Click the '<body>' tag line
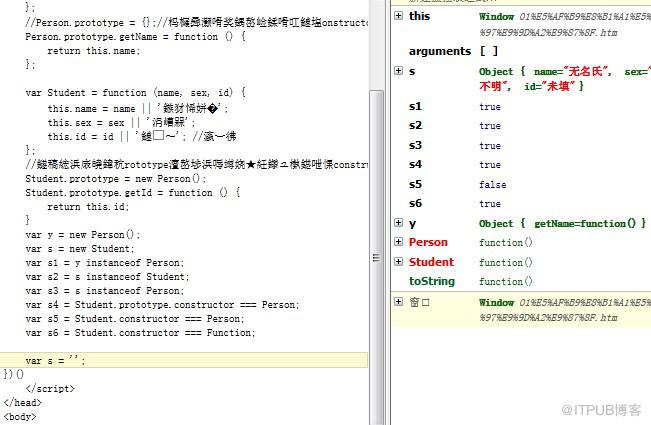This screenshot has width=651, height=425. pyautogui.click(x=20, y=417)
